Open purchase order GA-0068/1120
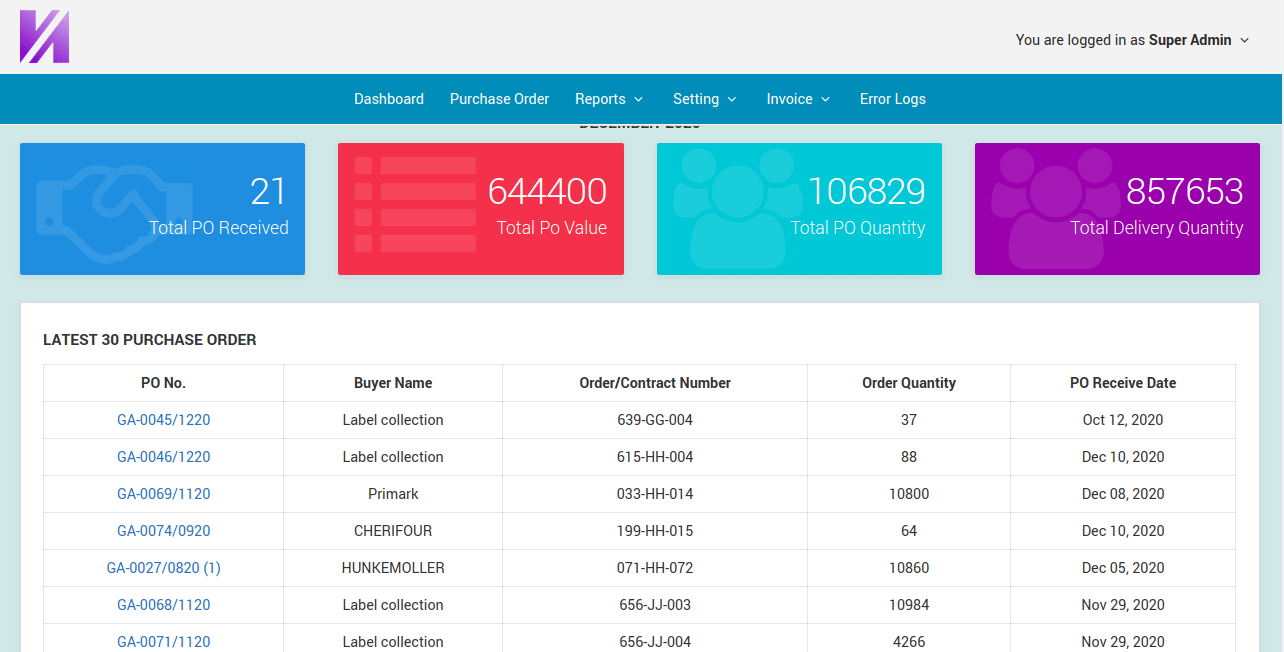The image size is (1284, 652). pos(163,605)
